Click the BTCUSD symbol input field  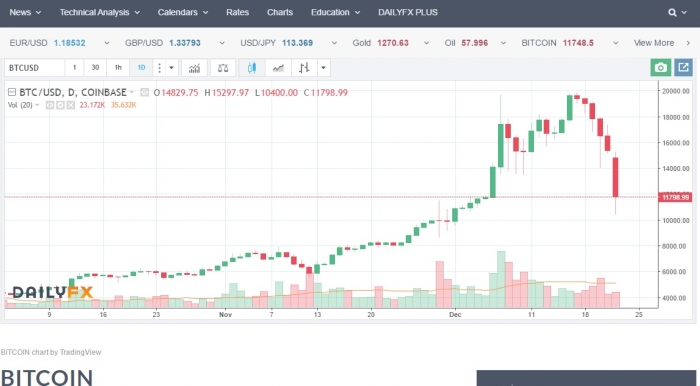[x=34, y=68]
